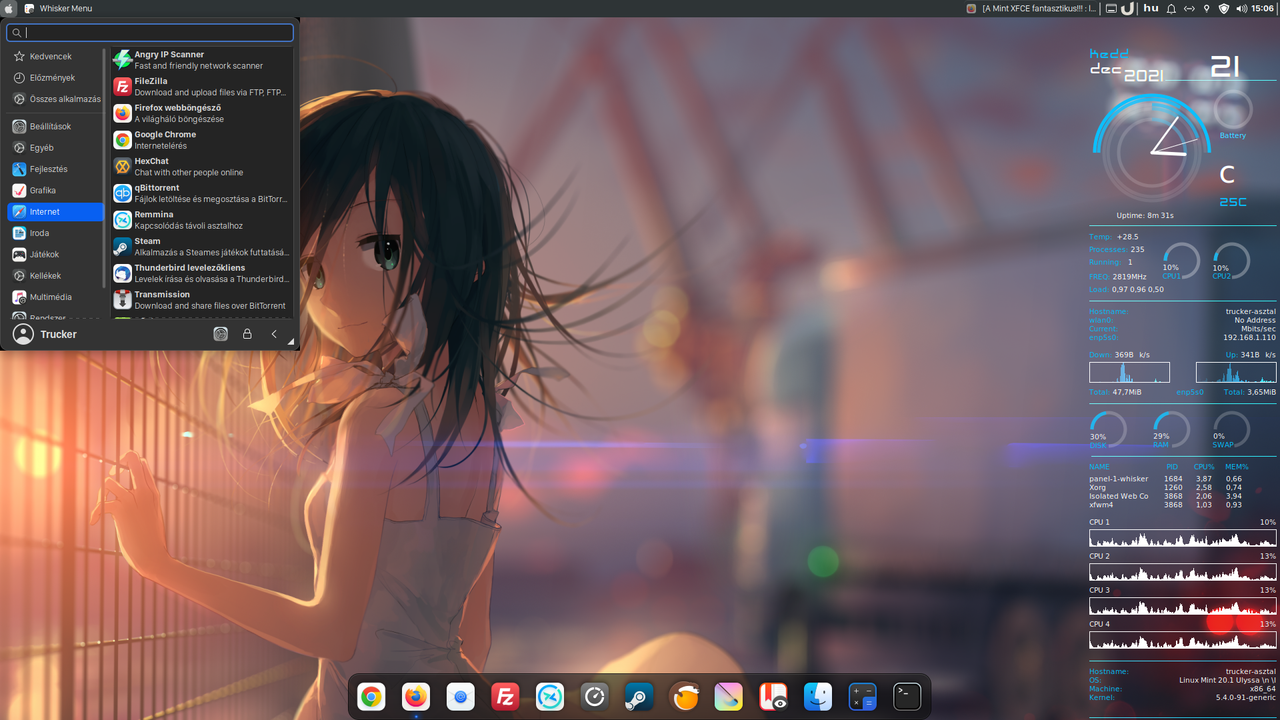Screen dimensions: 1280x720
Task: Launch Steam from the dock
Action: coord(639,696)
